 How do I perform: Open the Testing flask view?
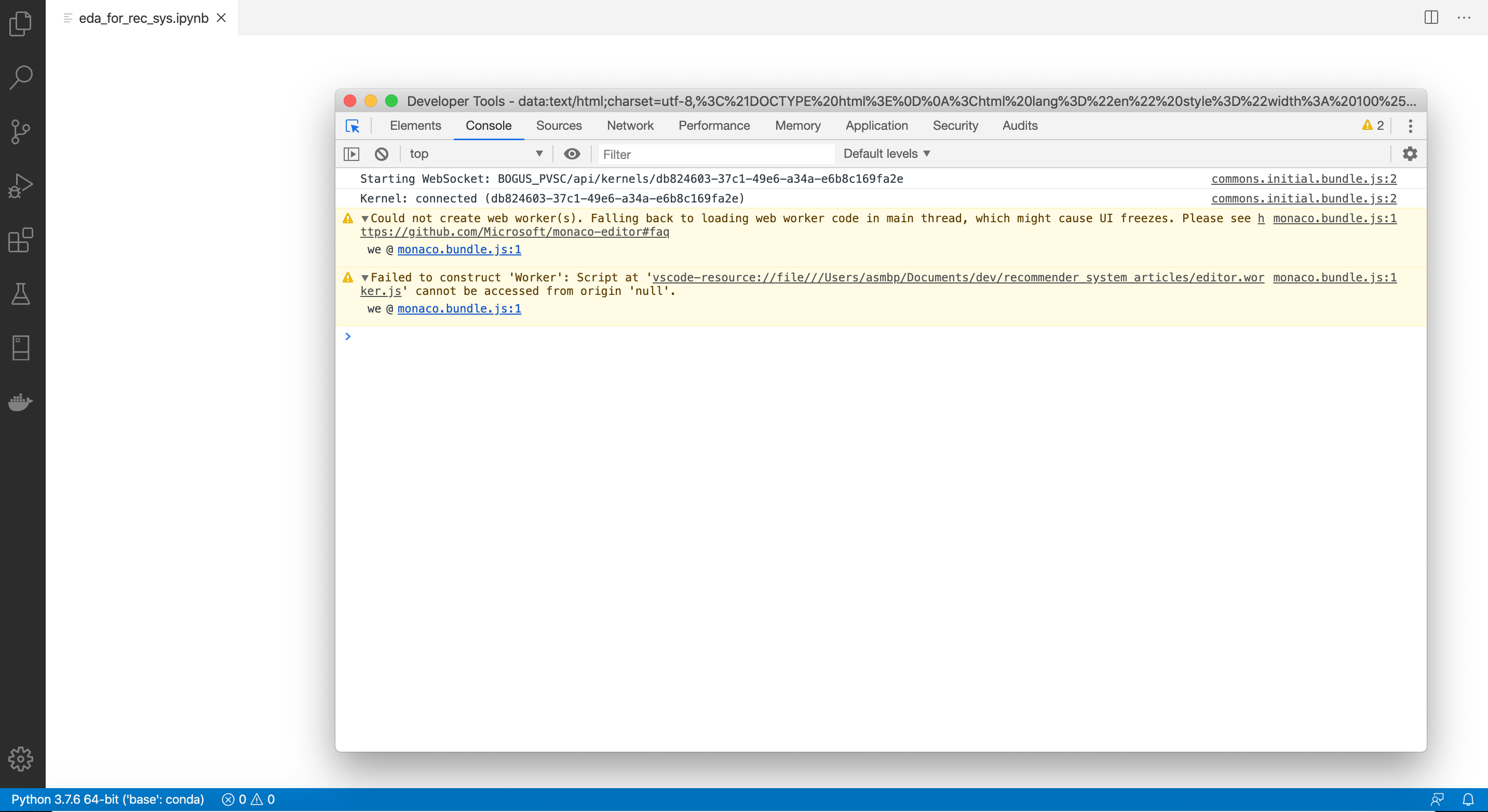(21, 294)
